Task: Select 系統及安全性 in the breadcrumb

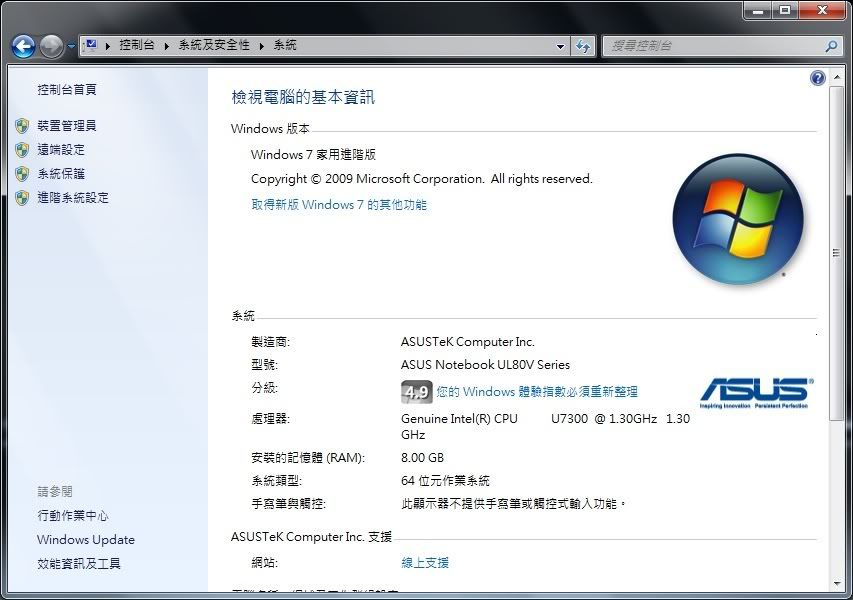Action: coord(214,45)
